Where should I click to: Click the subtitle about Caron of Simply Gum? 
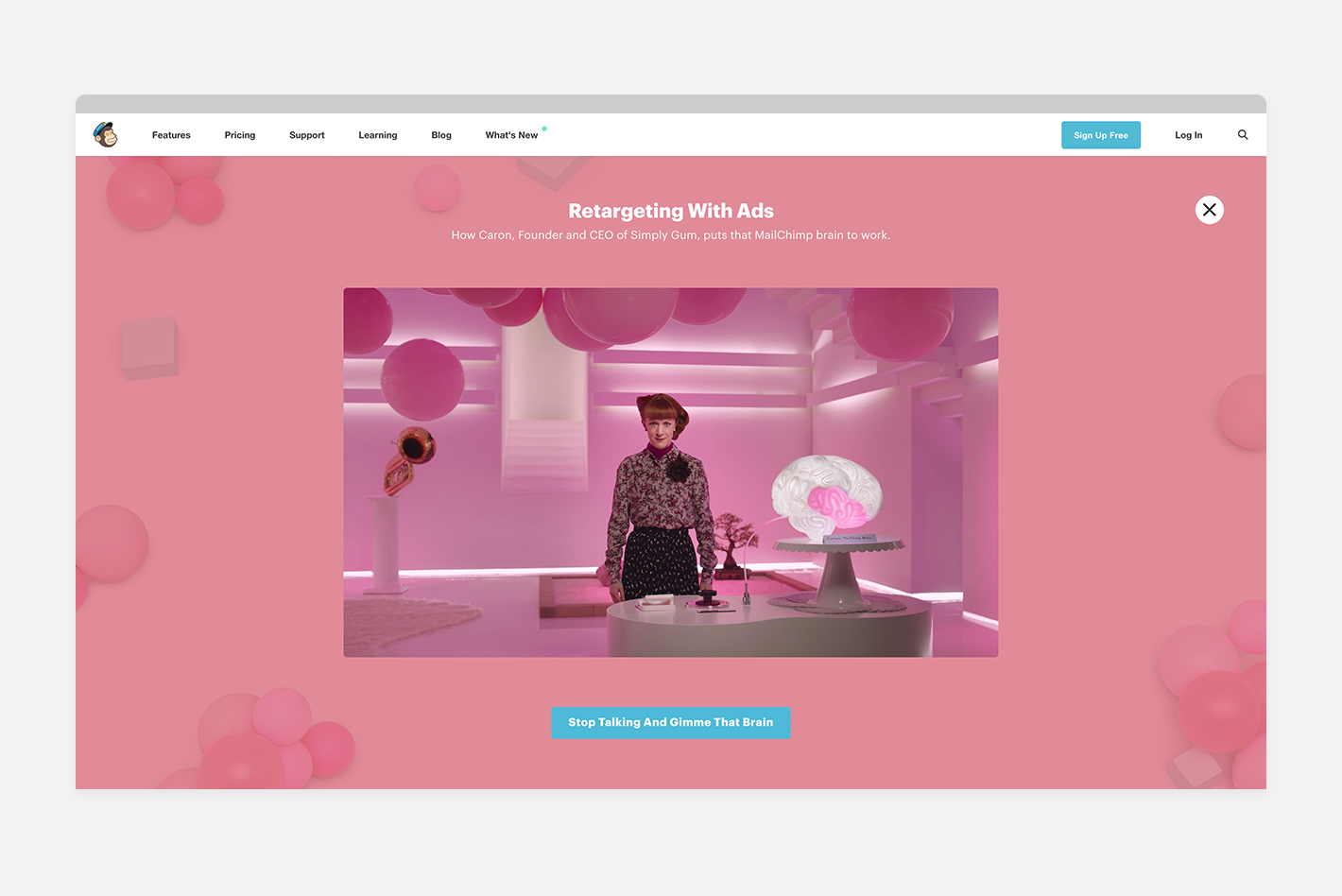671,235
